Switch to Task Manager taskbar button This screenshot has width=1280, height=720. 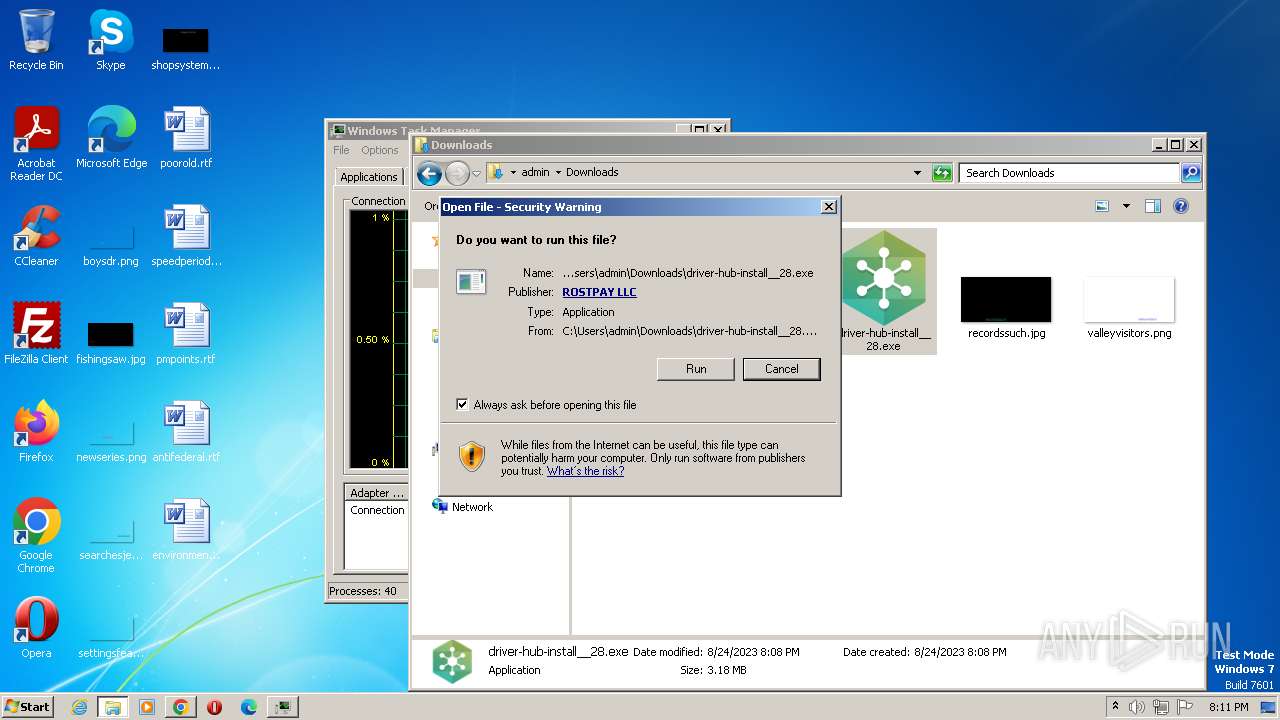tap(284, 707)
